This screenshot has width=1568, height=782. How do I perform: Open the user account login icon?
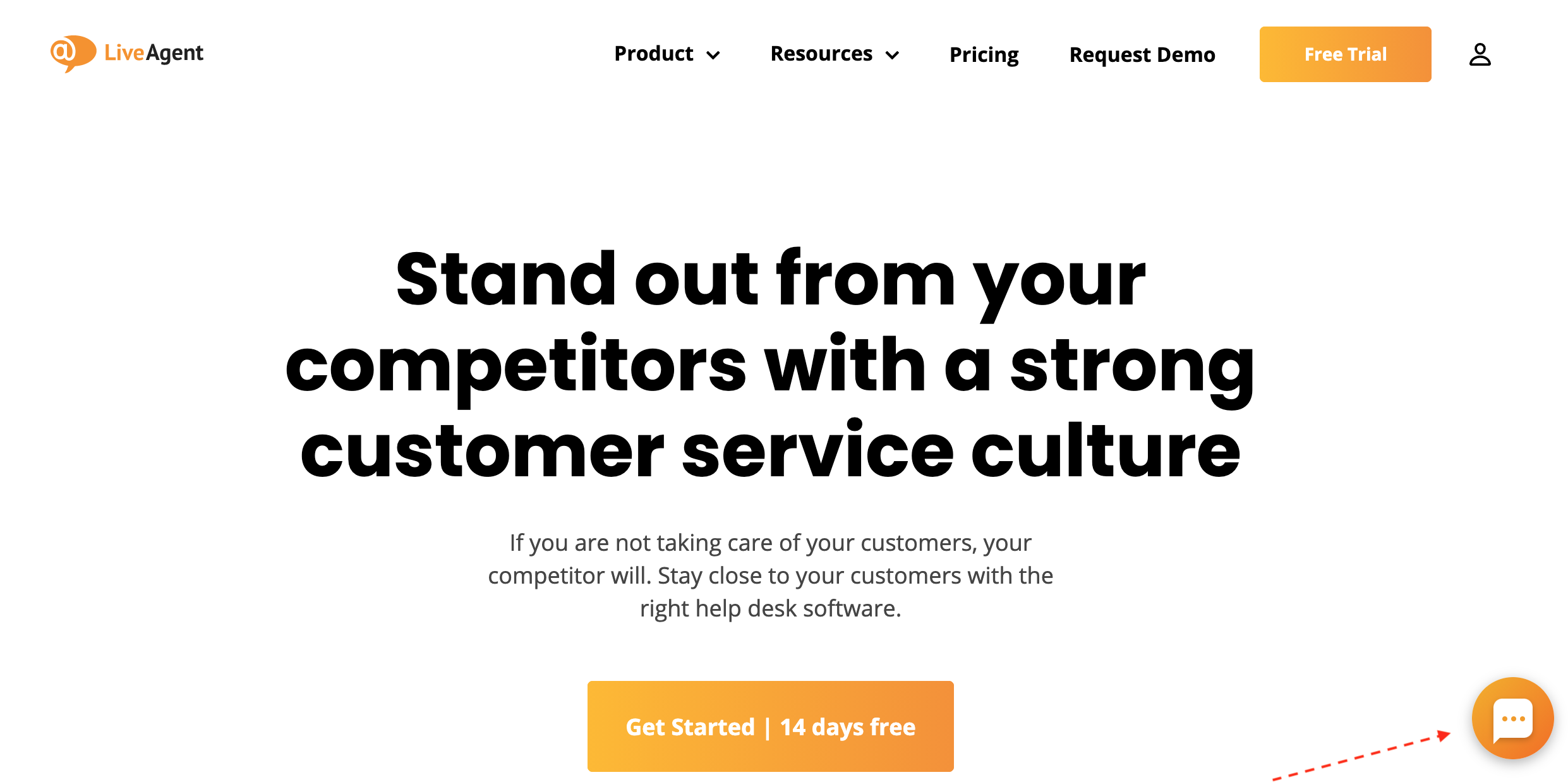click(x=1480, y=54)
